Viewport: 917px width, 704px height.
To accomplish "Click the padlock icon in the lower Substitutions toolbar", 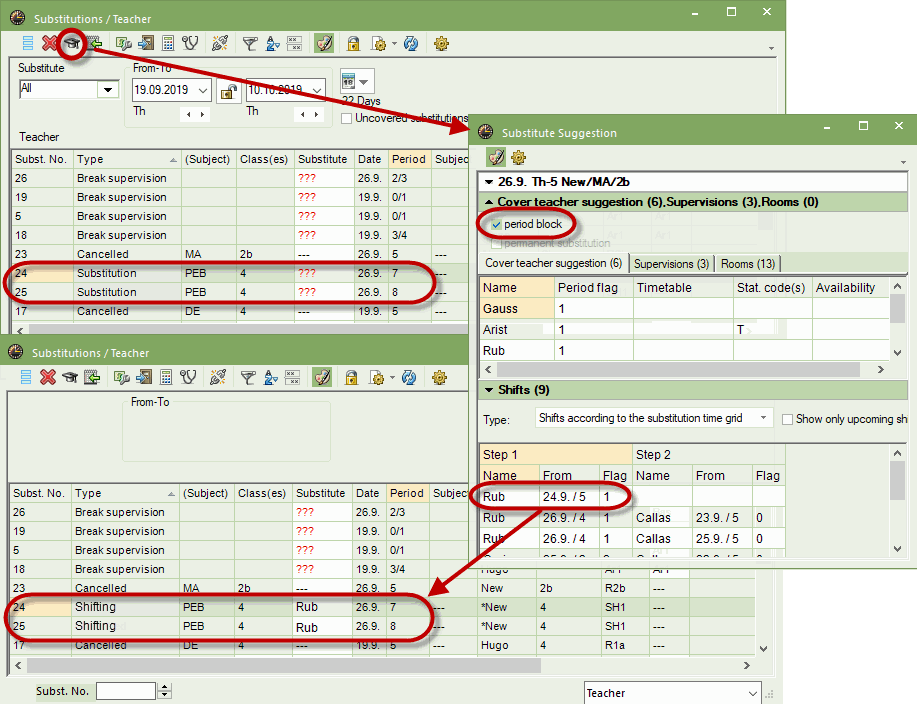I will (351, 378).
